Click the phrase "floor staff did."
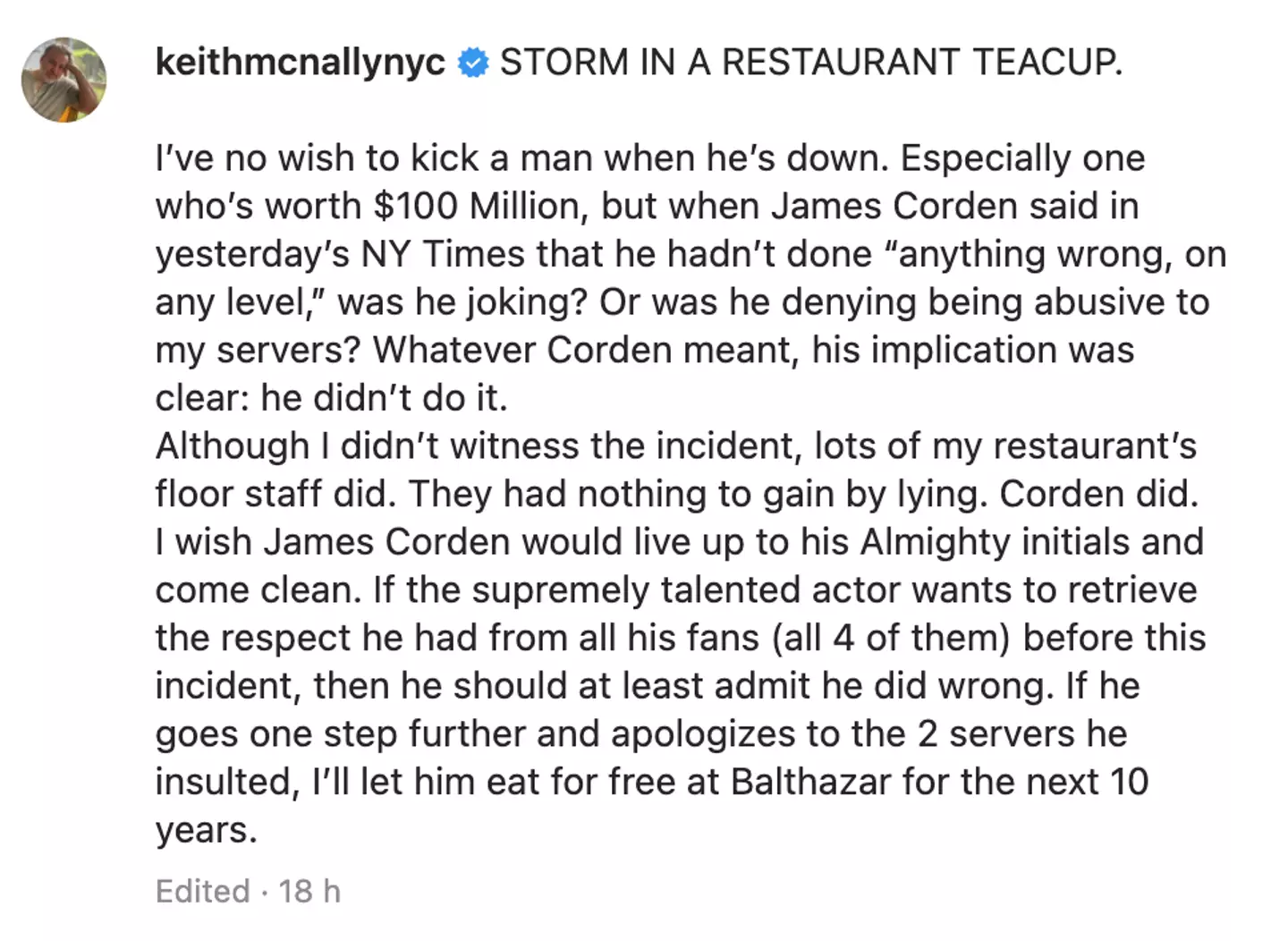1288x941 pixels. [273, 495]
